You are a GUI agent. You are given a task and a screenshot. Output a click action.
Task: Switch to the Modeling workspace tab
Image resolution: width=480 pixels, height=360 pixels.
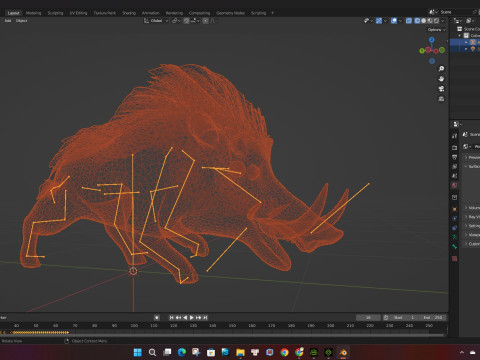click(x=34, y=13)
